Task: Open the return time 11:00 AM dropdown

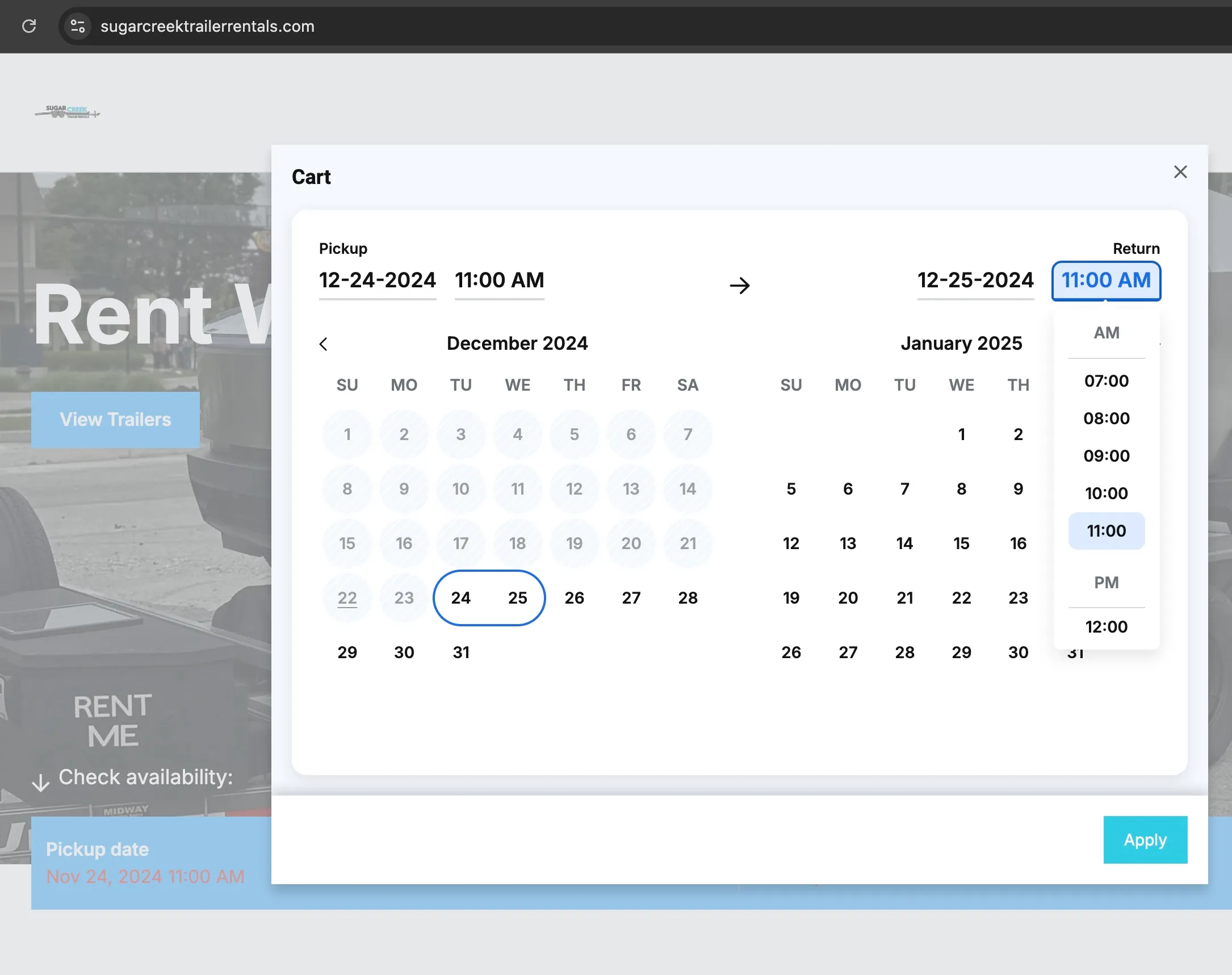Action: [1105, 281]
